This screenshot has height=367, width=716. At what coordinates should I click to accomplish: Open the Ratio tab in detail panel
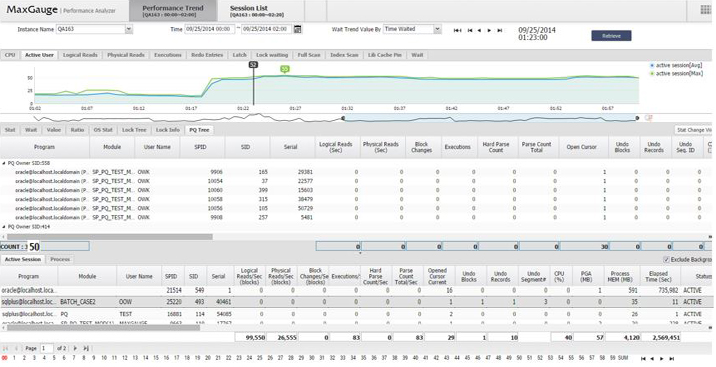point(77,130)
